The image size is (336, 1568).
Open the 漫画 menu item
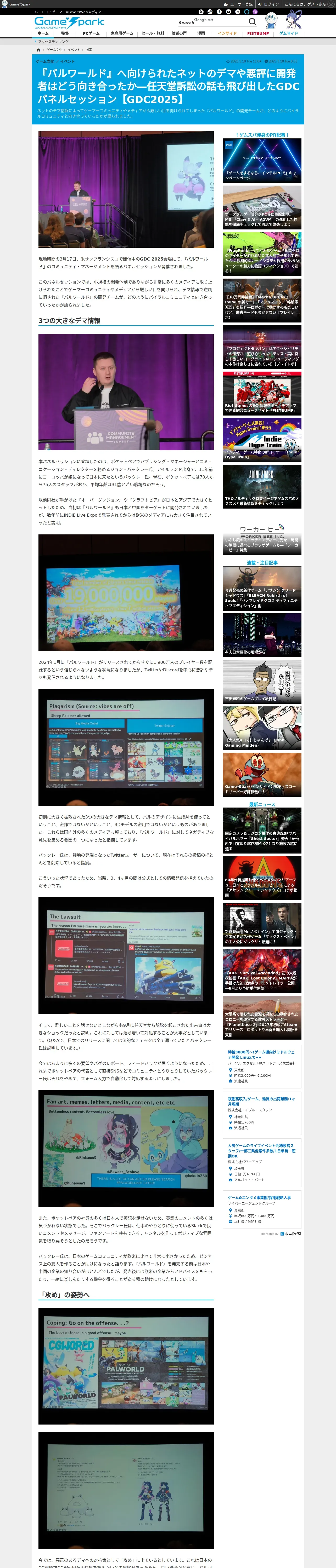[x=201, y=33]
